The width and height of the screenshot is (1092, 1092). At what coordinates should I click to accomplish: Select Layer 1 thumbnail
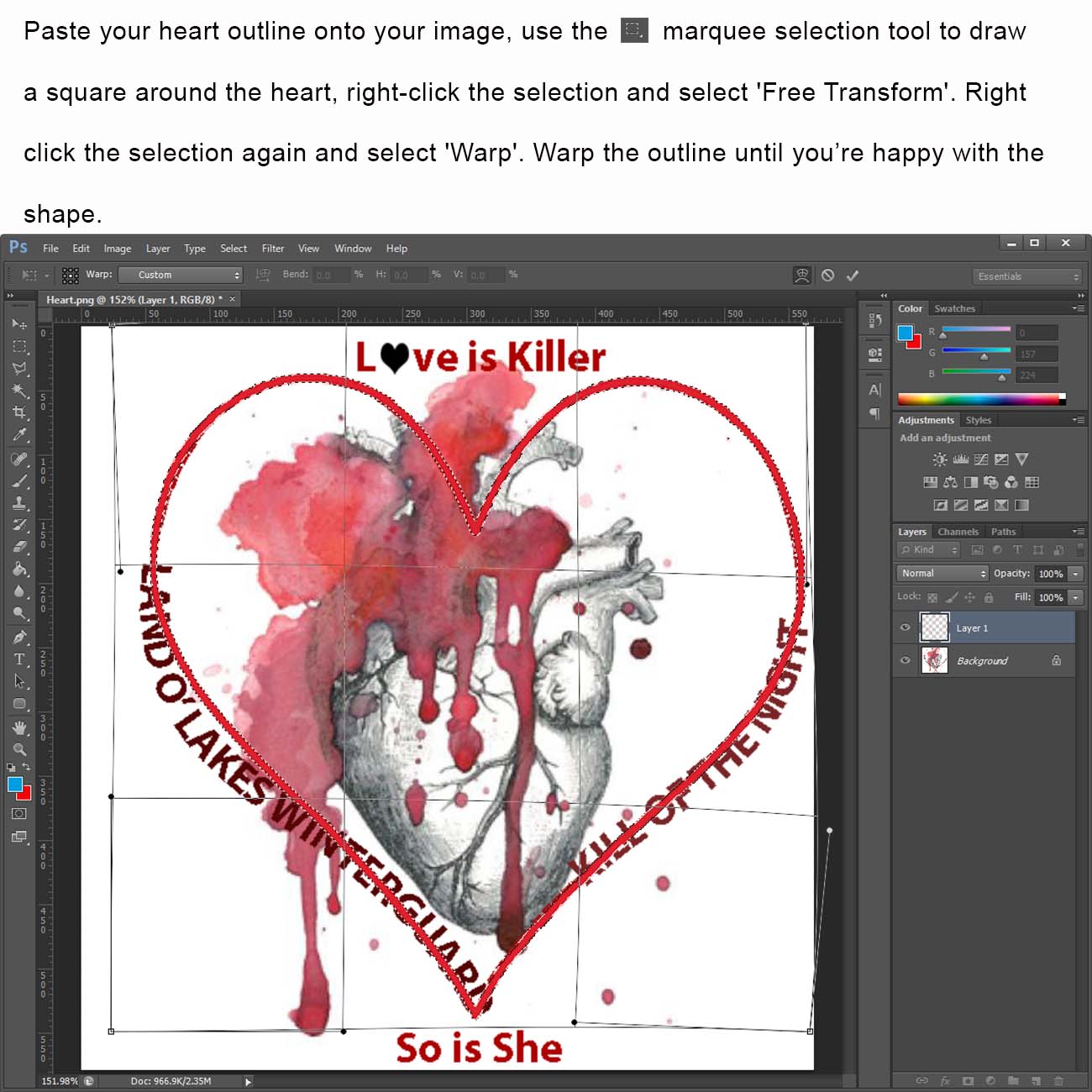pos(934,627)
